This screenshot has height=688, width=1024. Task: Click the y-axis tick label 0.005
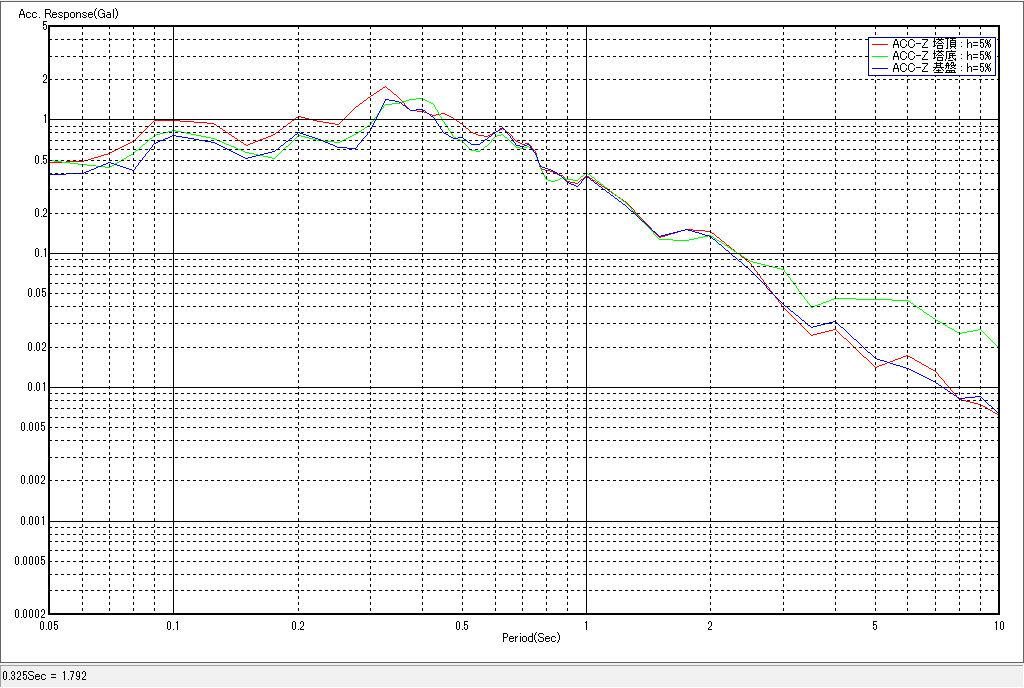[x=33, y=427]
